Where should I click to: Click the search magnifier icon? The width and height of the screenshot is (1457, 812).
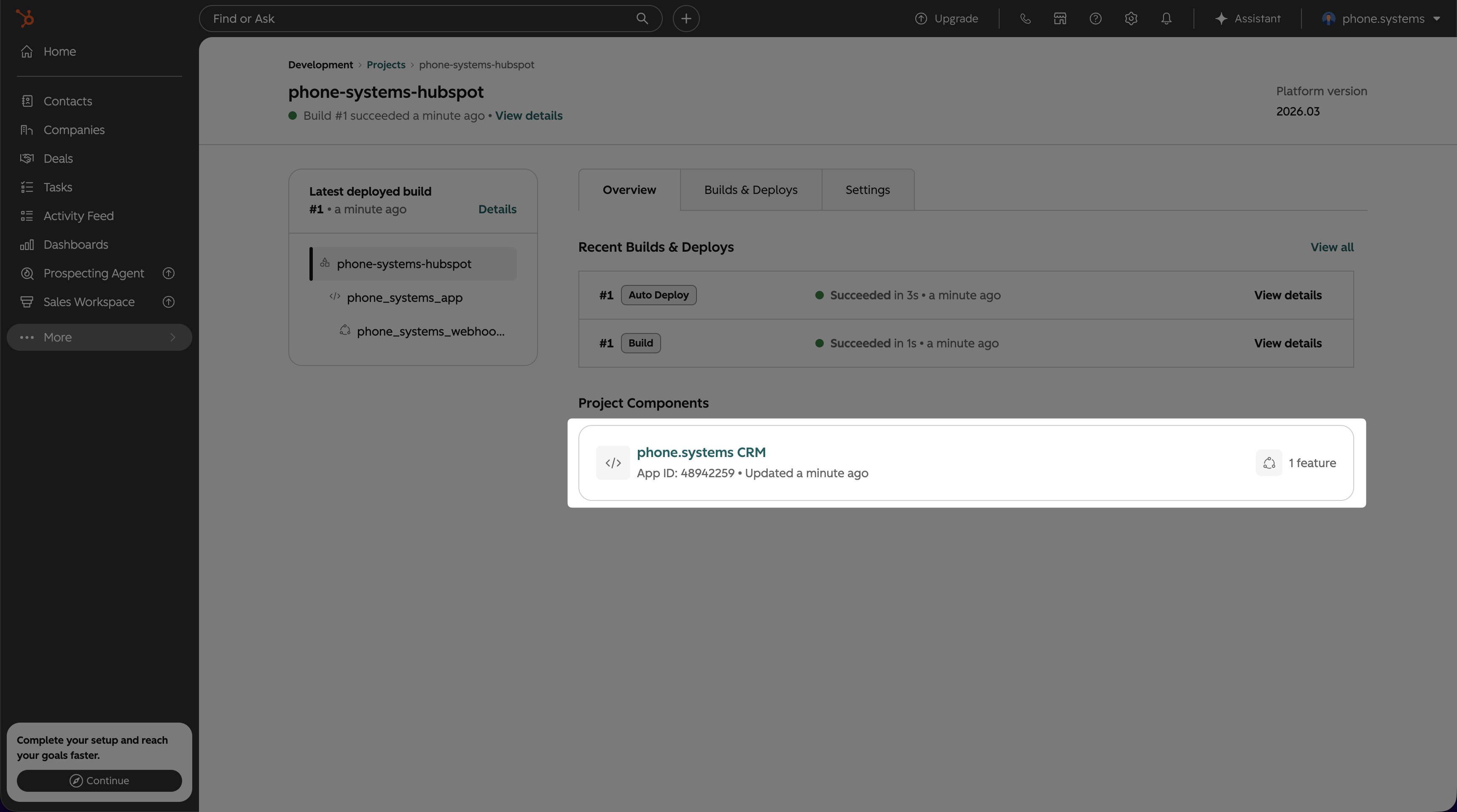tap(642, 19)
